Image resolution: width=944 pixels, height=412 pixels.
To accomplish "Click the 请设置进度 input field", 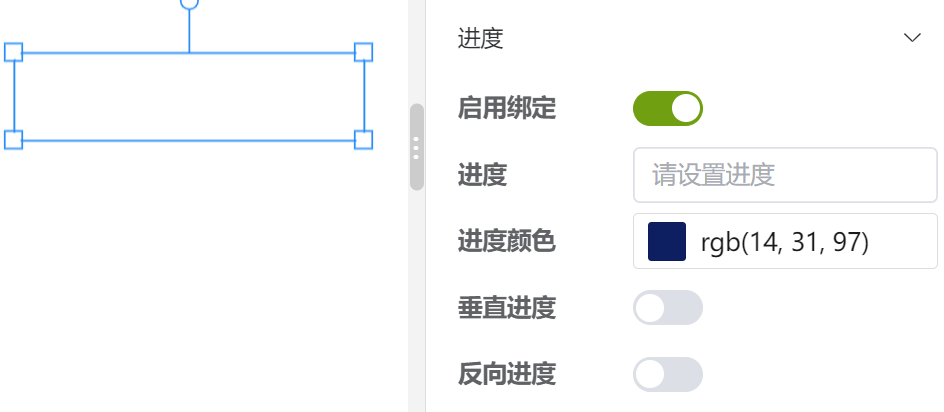I will [785, 175].
